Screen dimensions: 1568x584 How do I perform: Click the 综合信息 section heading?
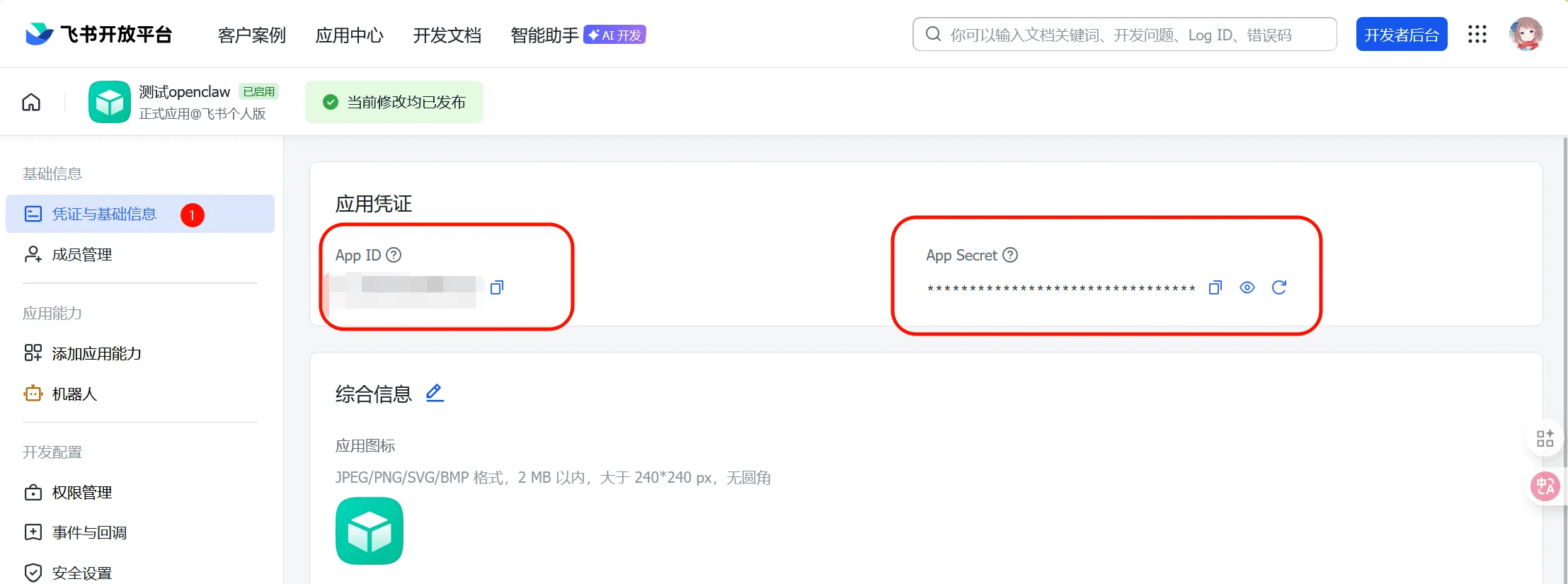point(374,394)
